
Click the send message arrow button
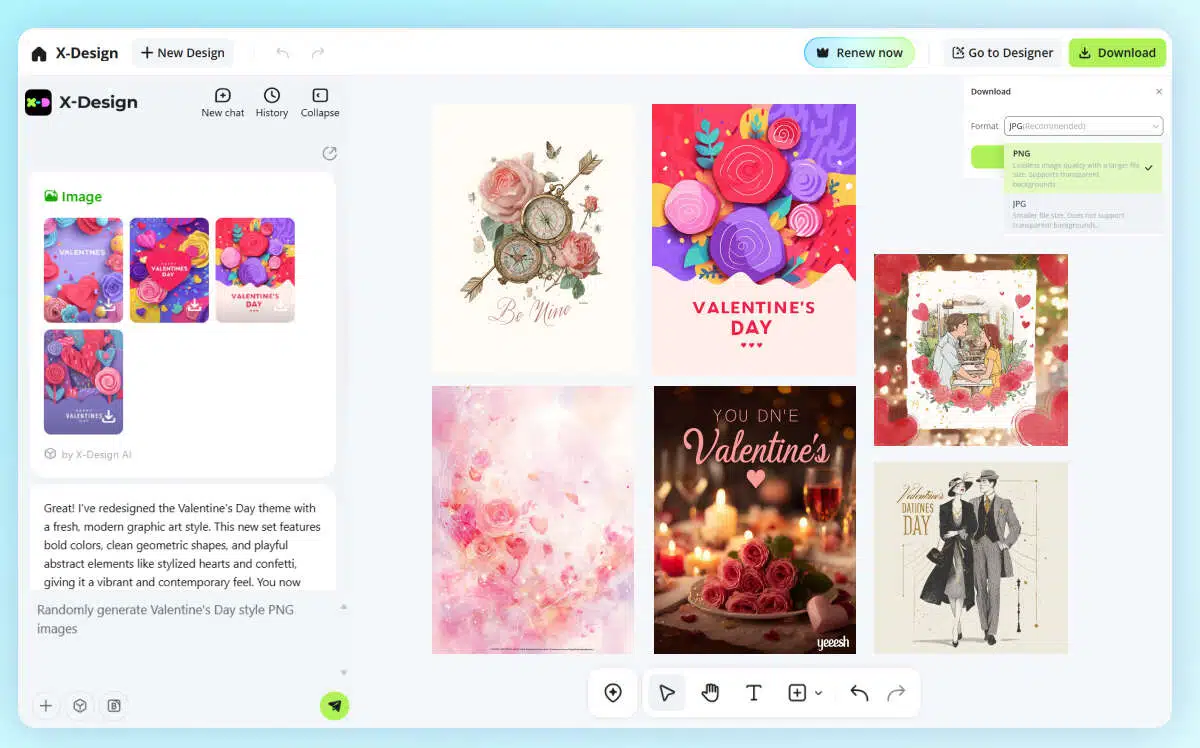click(334, 706)
